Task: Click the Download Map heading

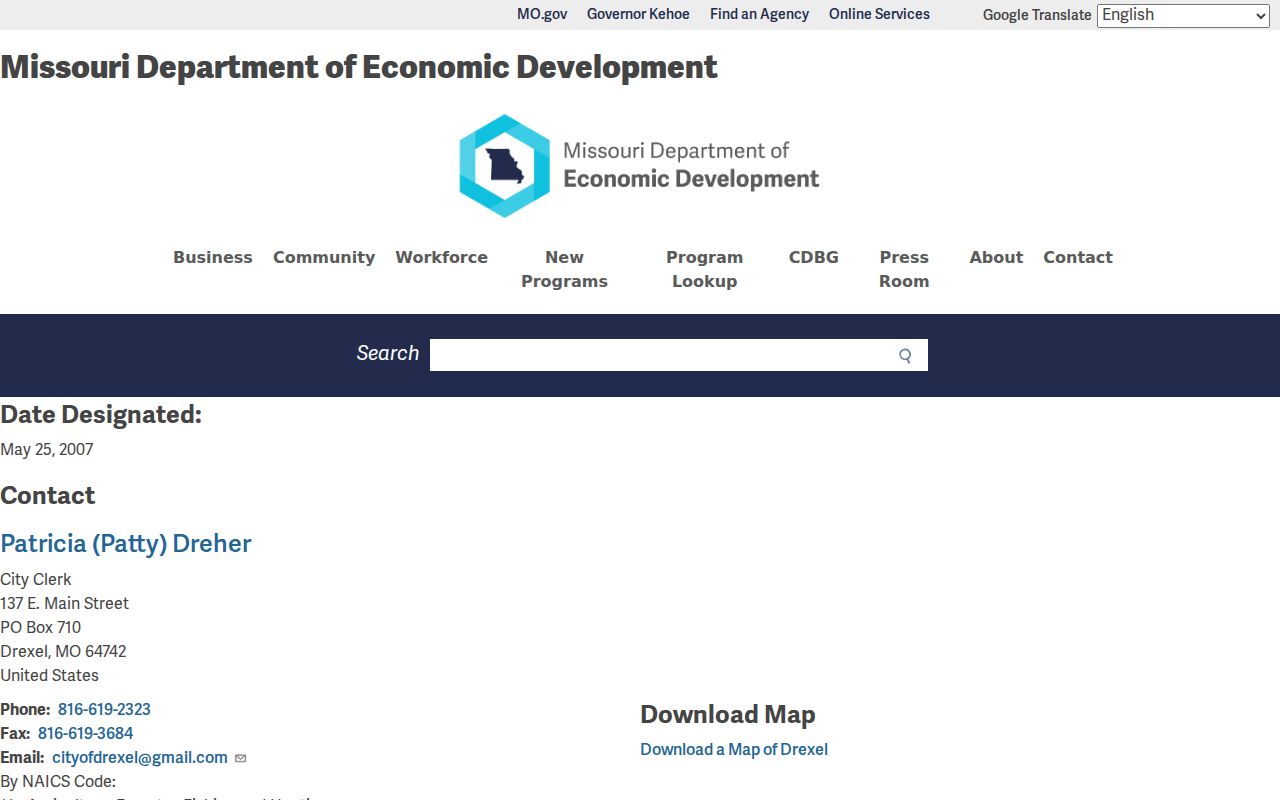Action: pyautogui.click(x=728, y=714)
